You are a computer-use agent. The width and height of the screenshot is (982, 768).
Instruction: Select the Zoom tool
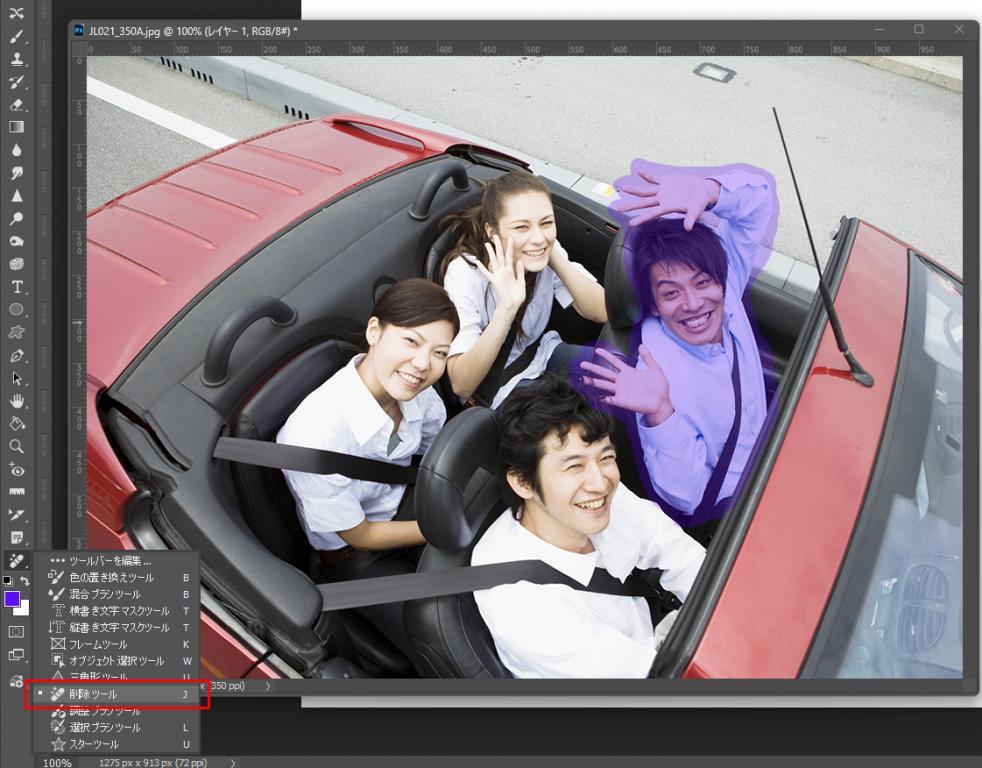pyautogui.click(x=15, y=447)
